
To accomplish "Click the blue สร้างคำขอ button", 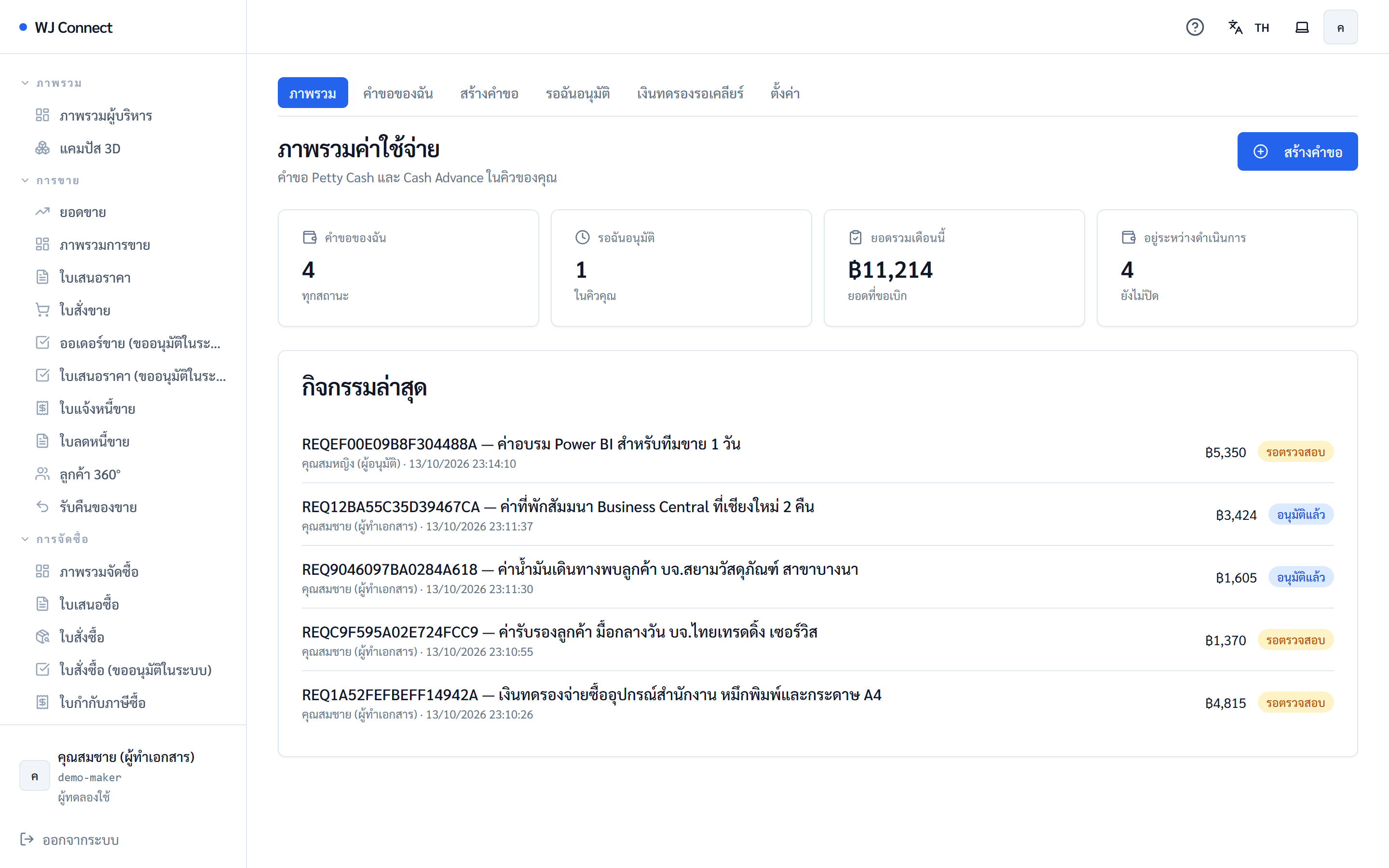I will tap(1297, 151).
